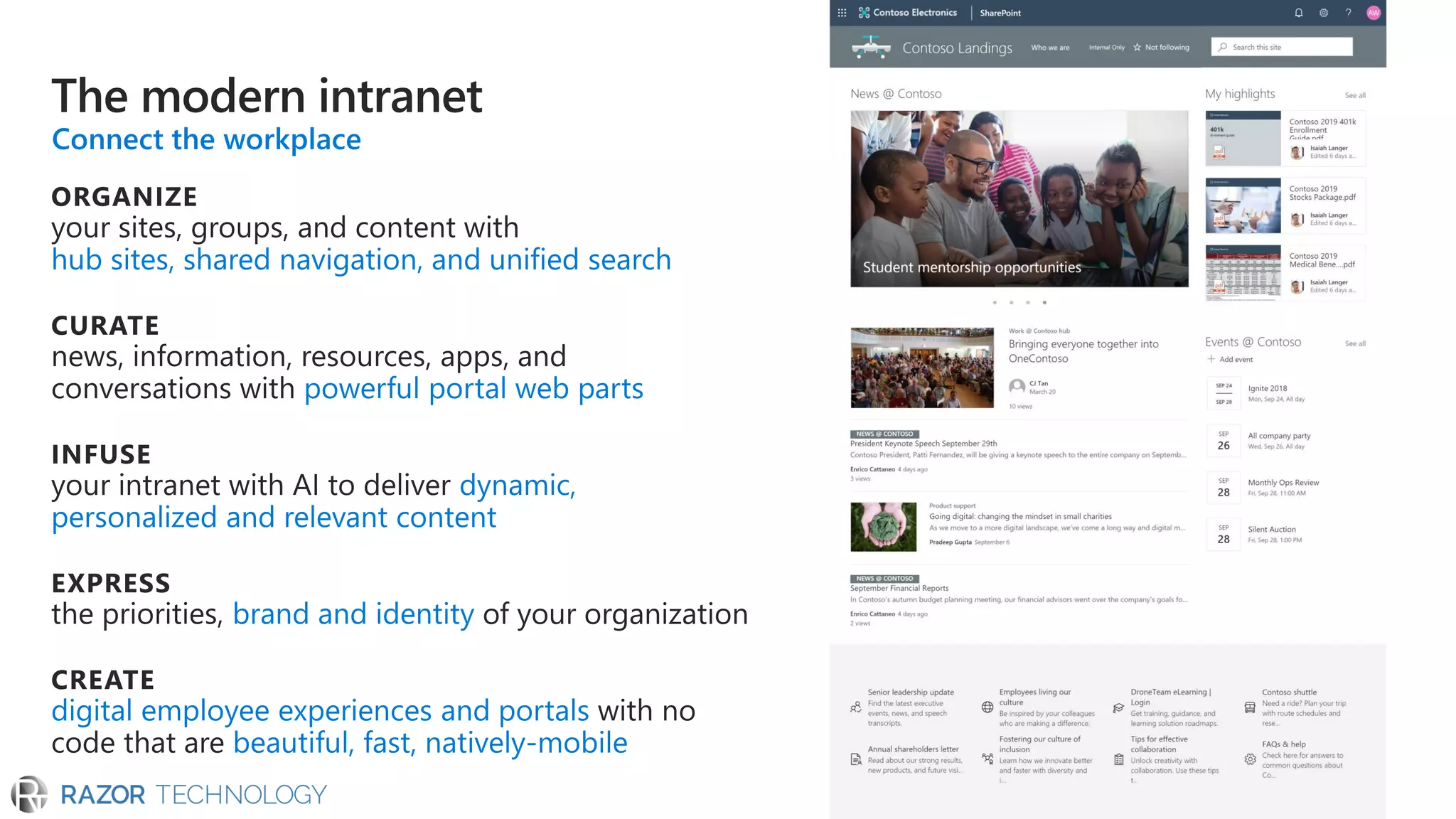This screenshot has height=819, width=1456.
Task: Click the FAQs & help gear icon
Action: [1250, 759]
